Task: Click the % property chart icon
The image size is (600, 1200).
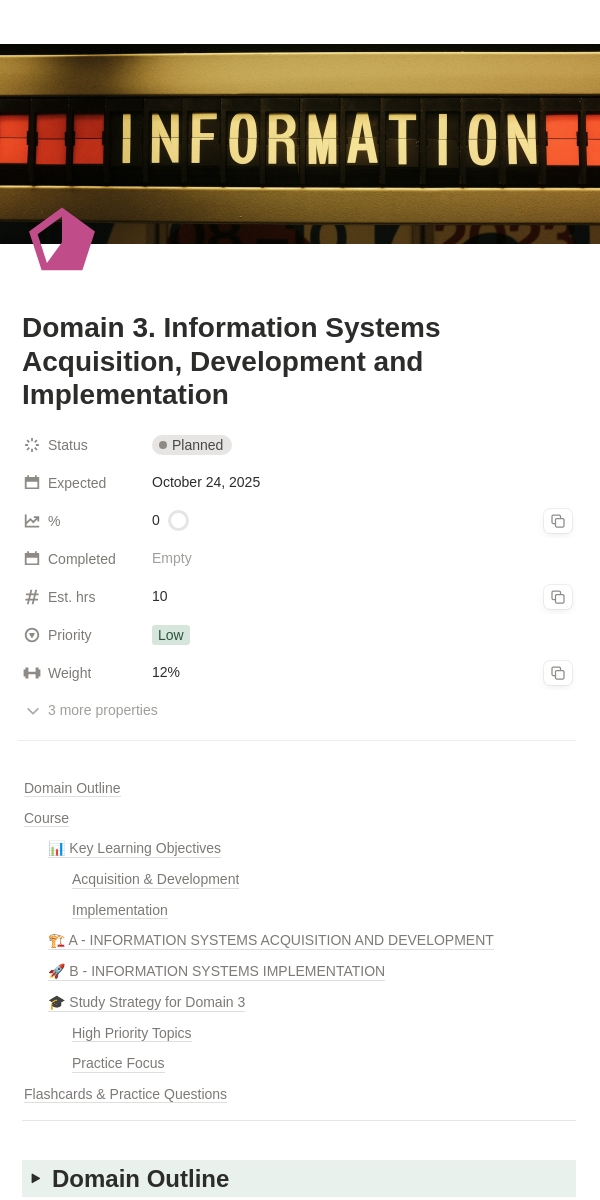Action: (x=32, y=521)
